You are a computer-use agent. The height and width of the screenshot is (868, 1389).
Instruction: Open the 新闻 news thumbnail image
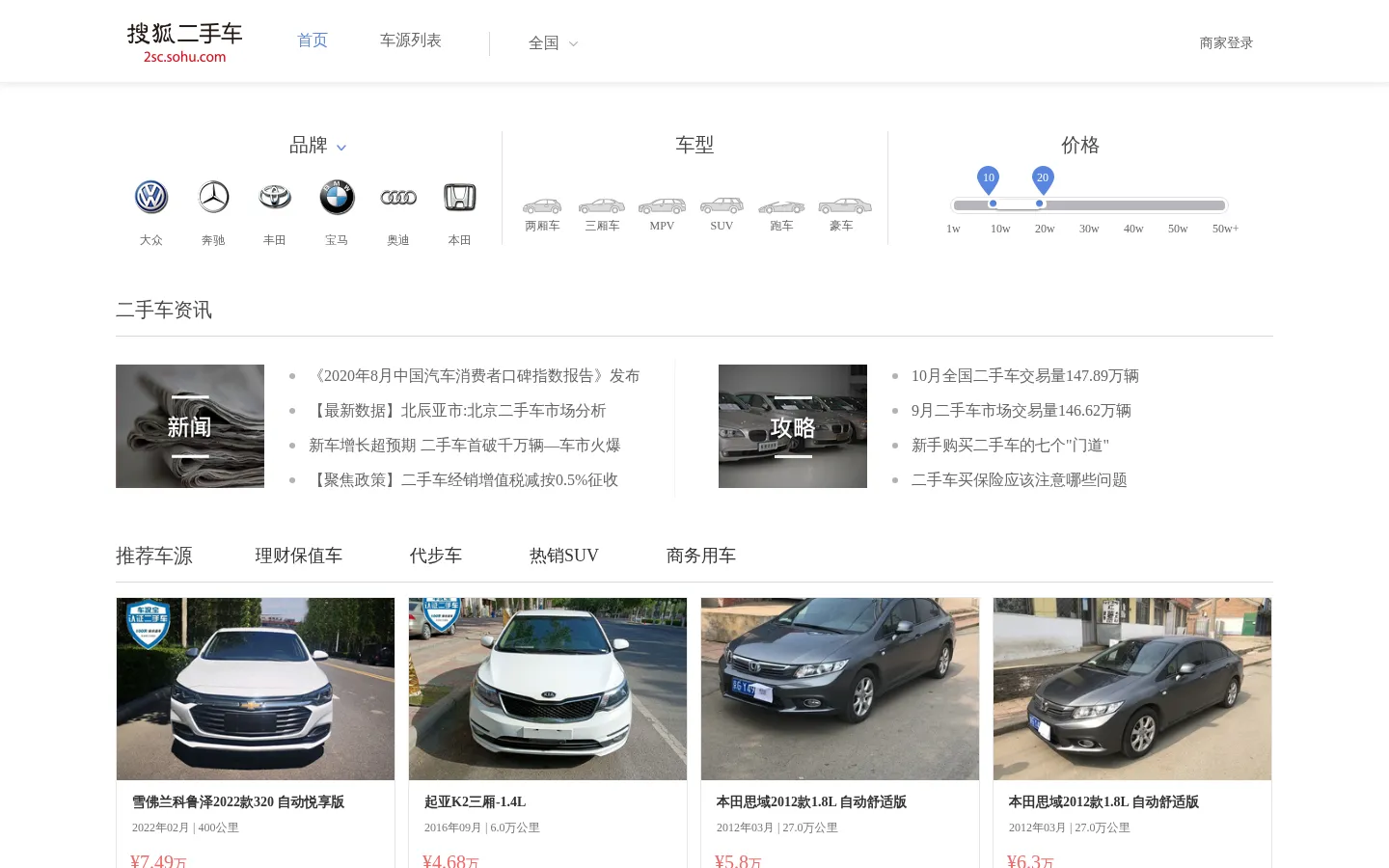(190, 426)
